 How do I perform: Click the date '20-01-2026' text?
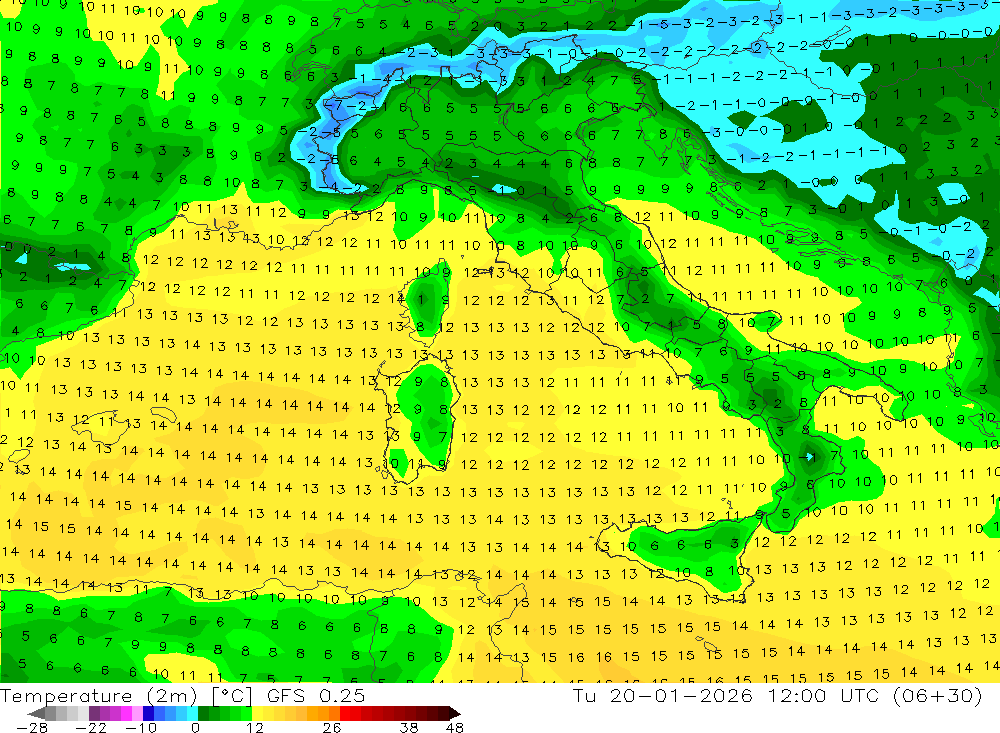tap(681, 695)
